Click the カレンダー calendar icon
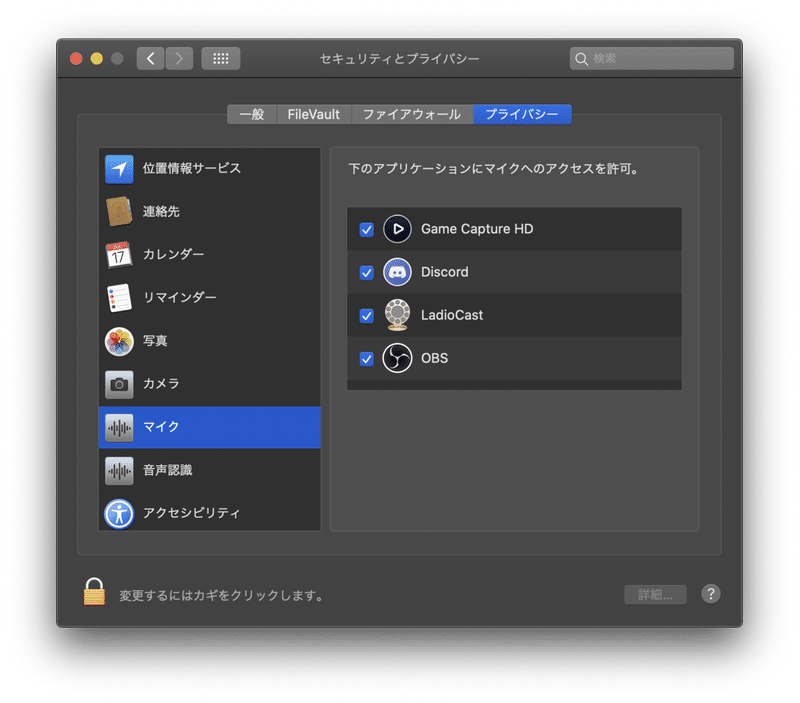Screen dimensions: 800x703 [x=119, y=255]
